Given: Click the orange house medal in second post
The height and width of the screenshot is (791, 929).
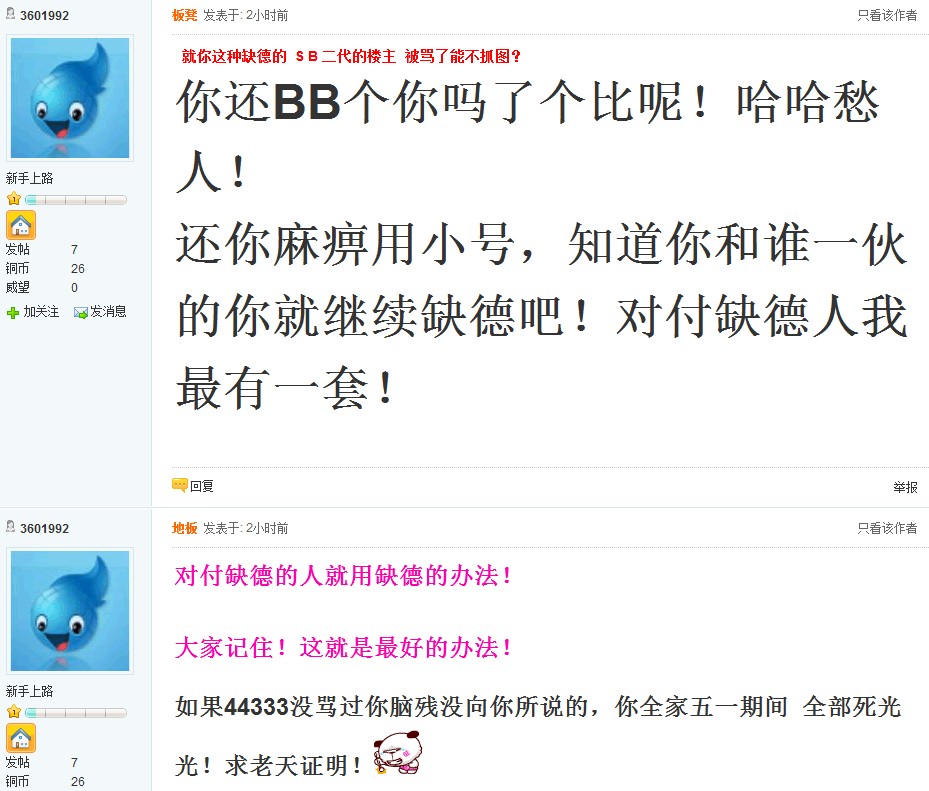Looking at the screenshot, I should point(21,738).
